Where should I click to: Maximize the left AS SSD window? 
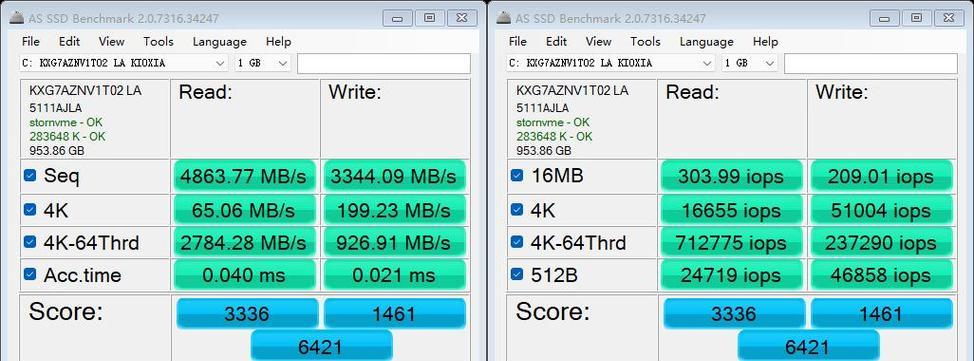pyautogui.click(x=430, y=18)
